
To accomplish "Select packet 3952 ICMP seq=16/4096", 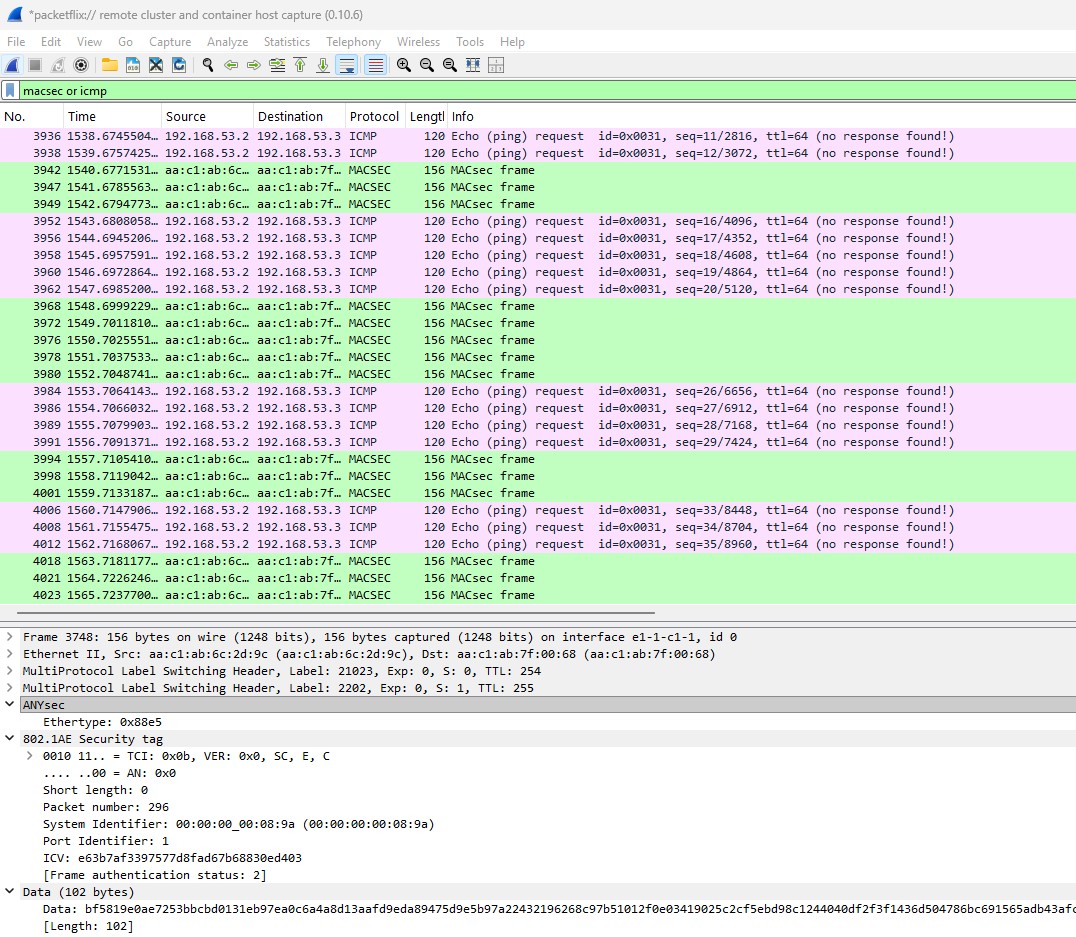I will pyautogui.click(x=538, y=221).
